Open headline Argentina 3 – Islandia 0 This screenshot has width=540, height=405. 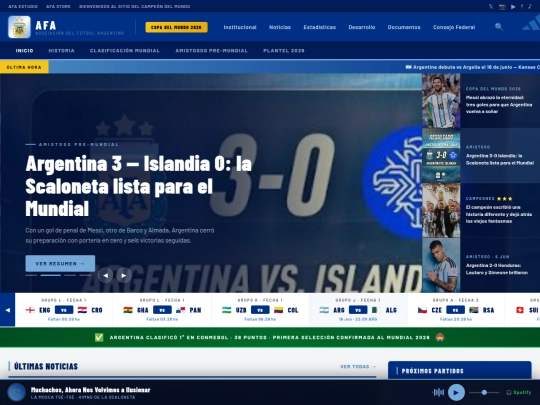click(x=138, y=186)
